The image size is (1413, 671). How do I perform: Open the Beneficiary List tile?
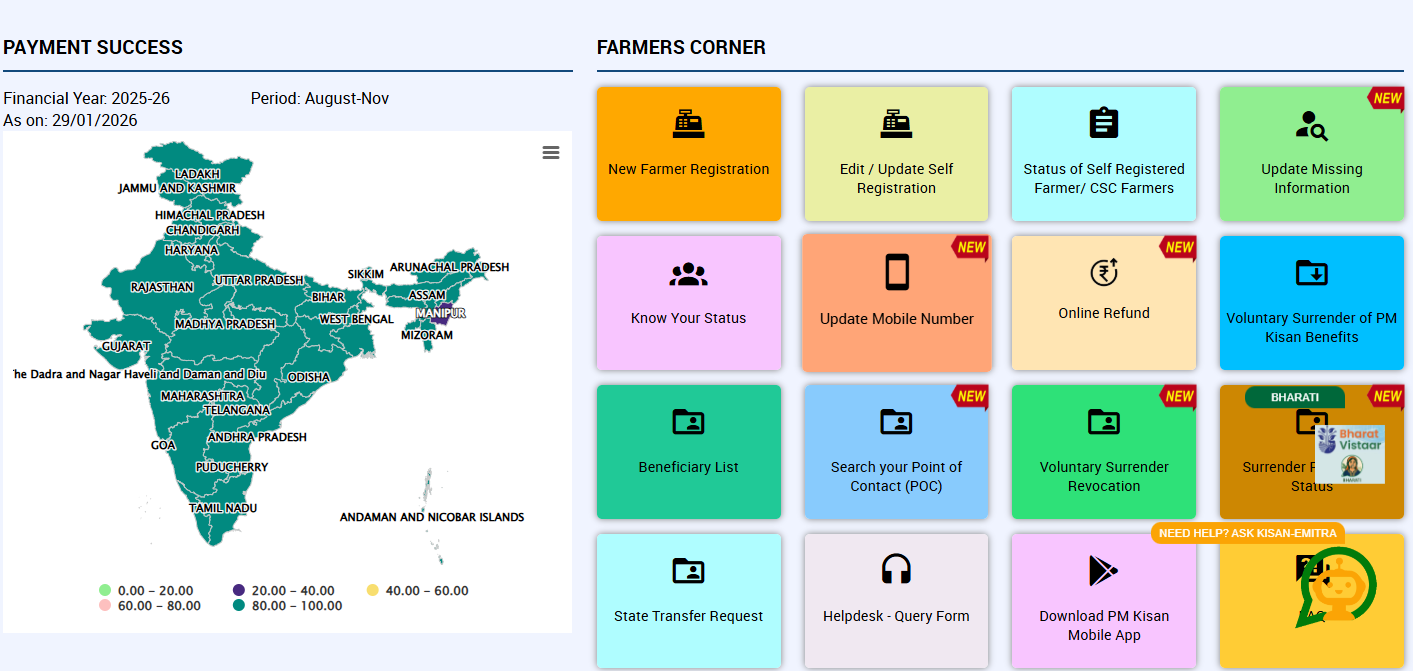tap(688, 452)
